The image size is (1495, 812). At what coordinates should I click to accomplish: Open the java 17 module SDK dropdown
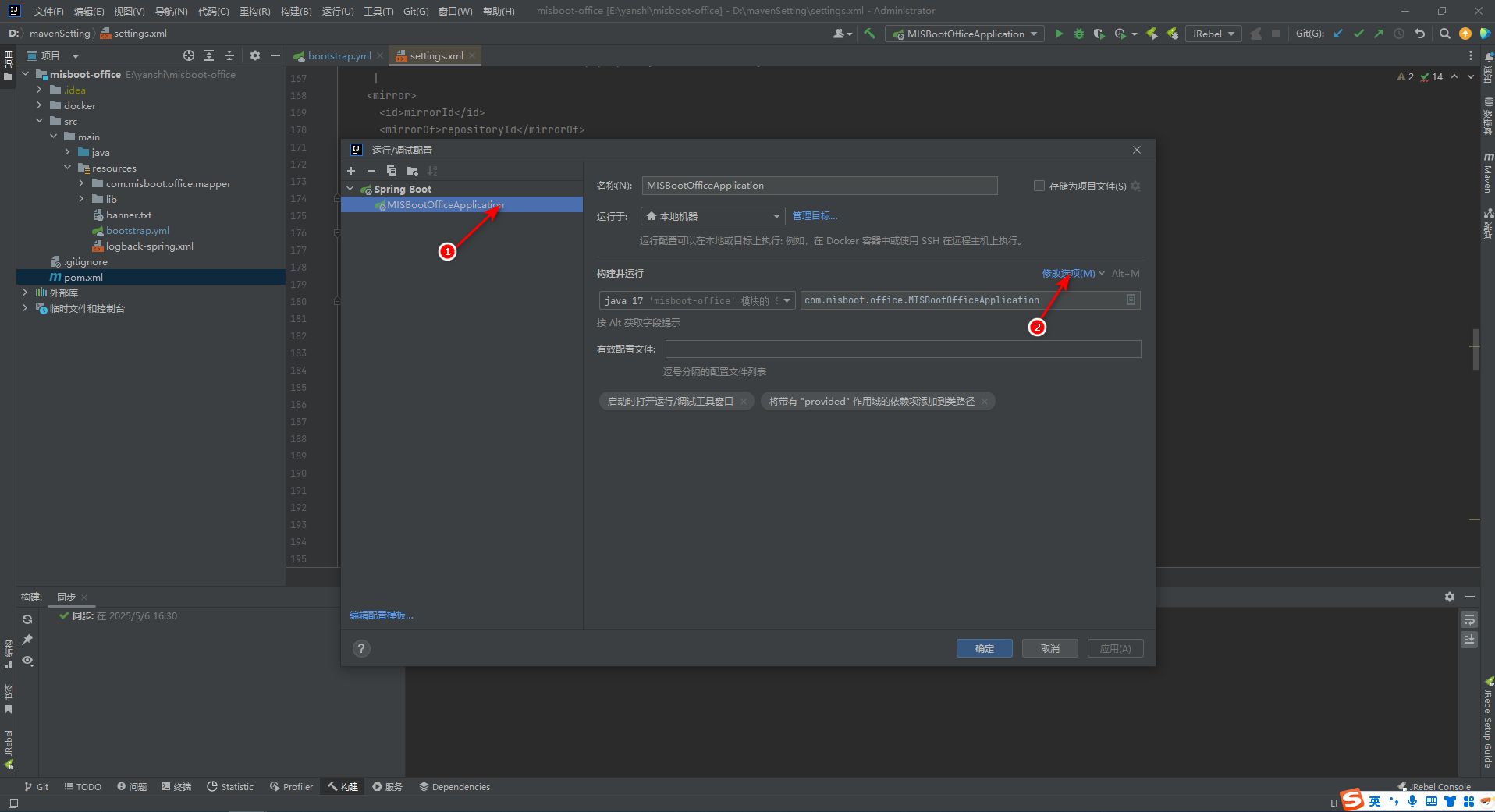tap(697, 300)
